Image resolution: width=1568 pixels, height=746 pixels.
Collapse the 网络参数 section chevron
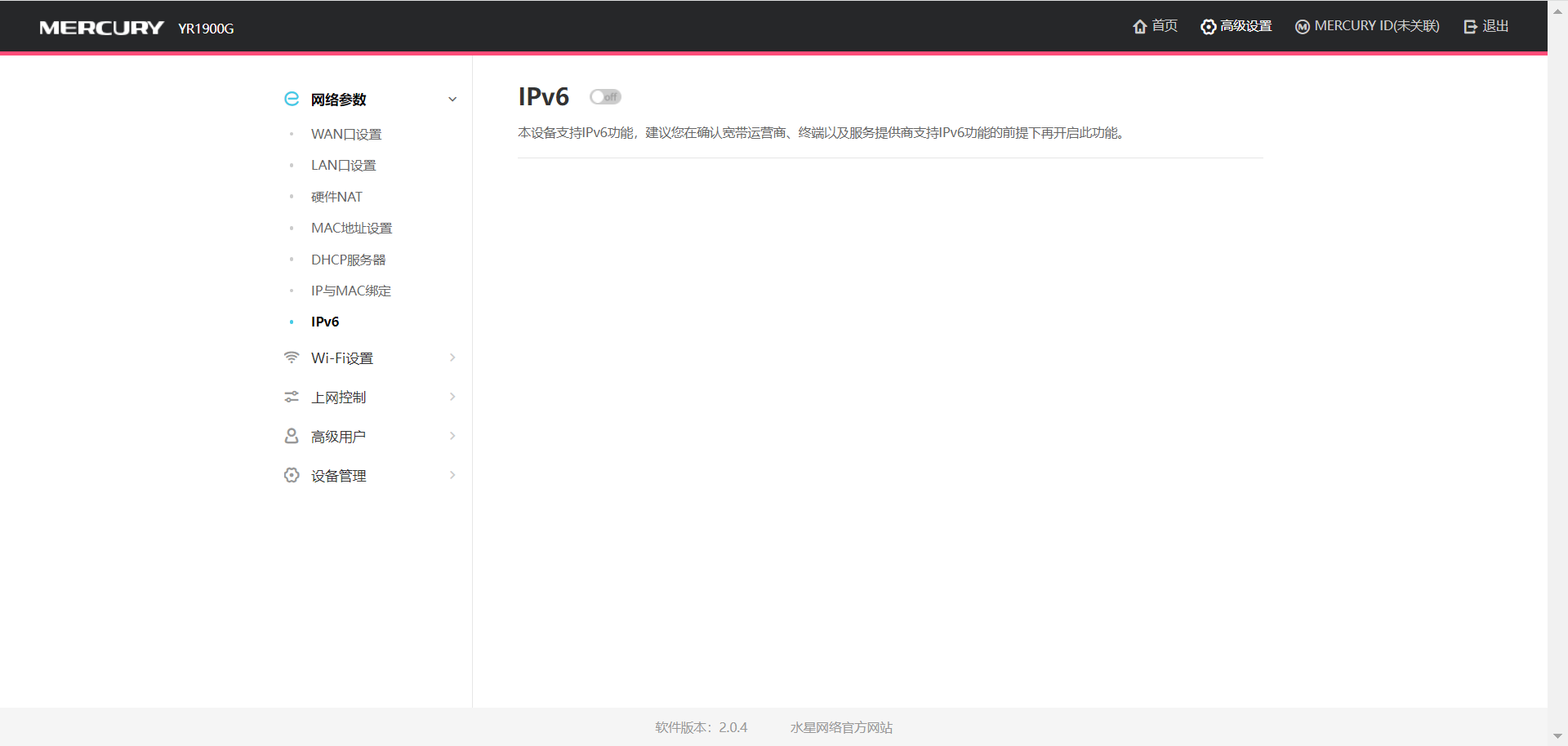click(452, 98)
